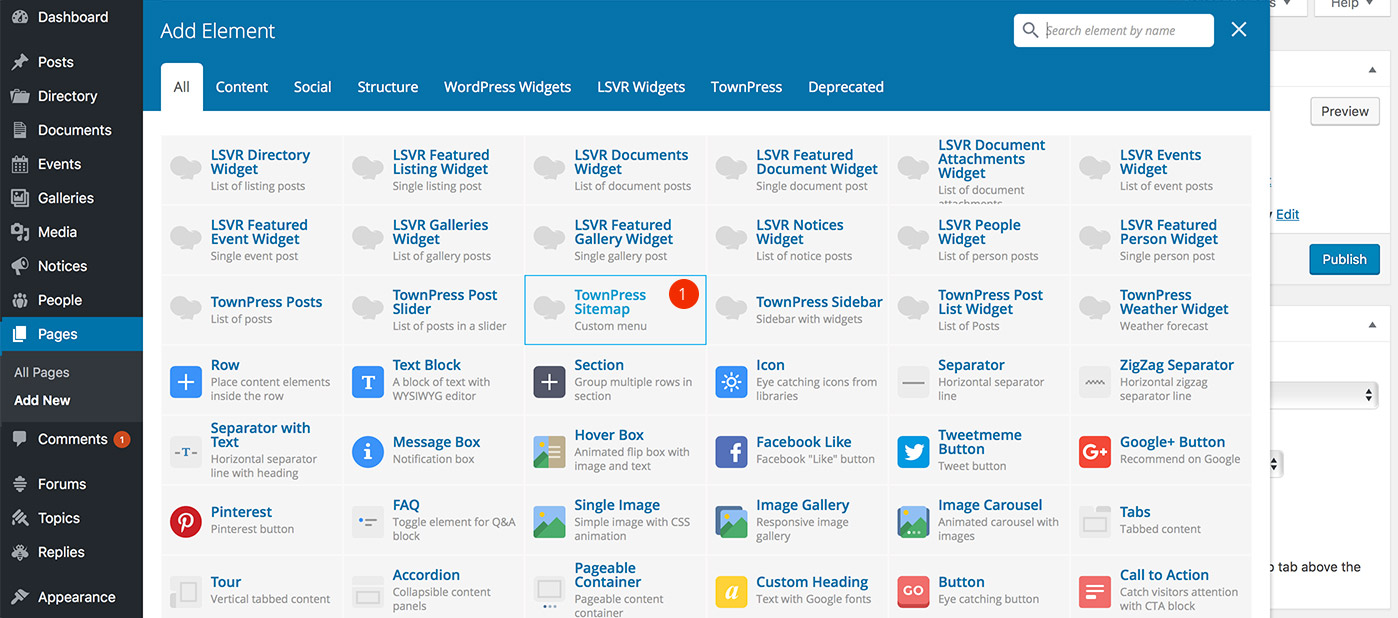Pick the Custom Heading element icon
Image resolution: width=1398 pixels, height=618 pixels.
[732, 591]
